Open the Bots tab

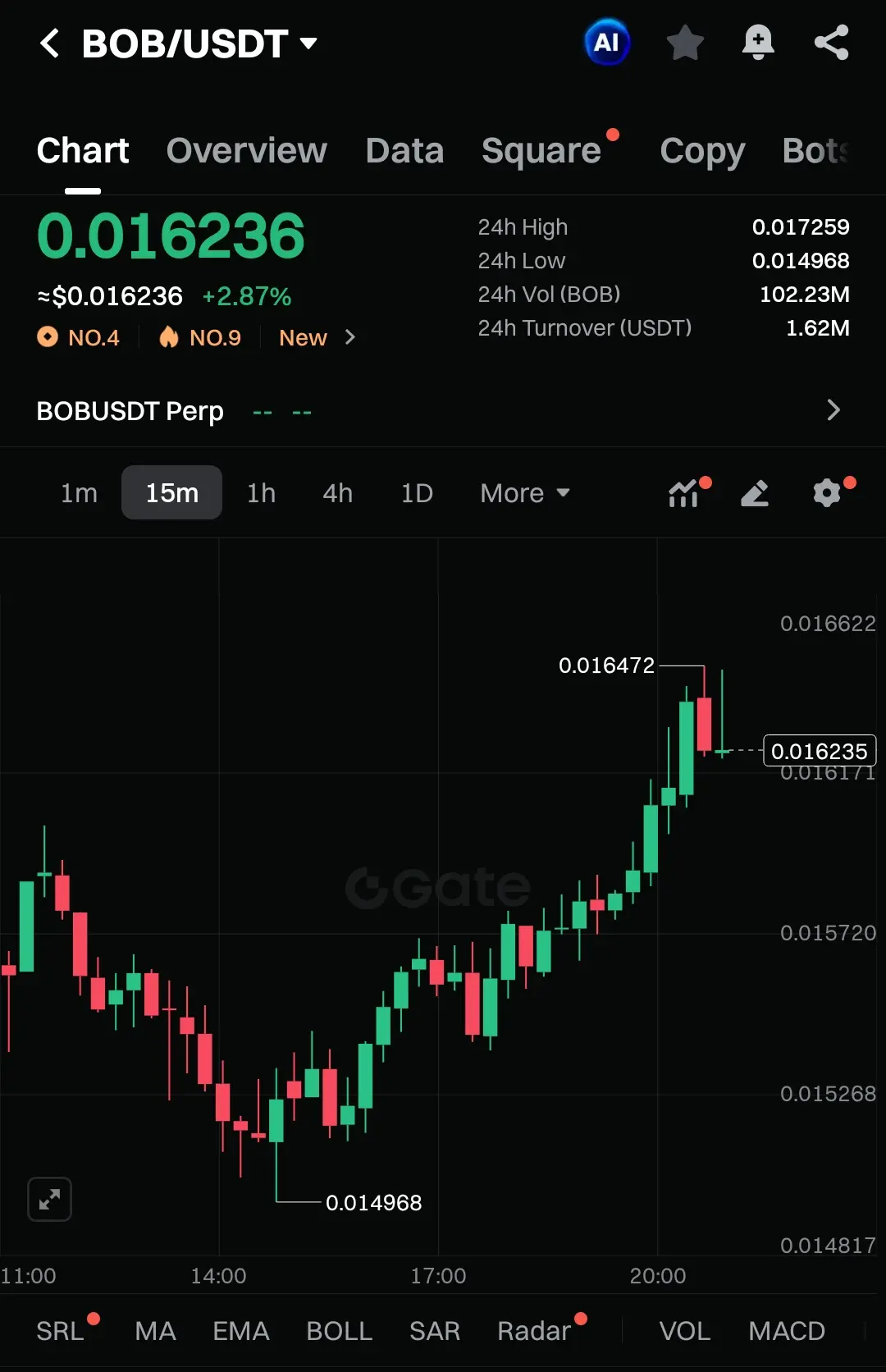tap(816, 151)
